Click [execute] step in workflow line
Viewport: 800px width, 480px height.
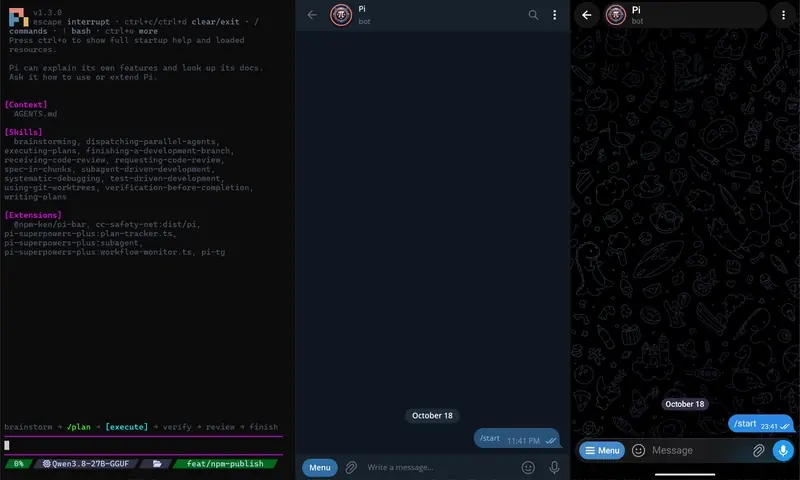(127, 427)
